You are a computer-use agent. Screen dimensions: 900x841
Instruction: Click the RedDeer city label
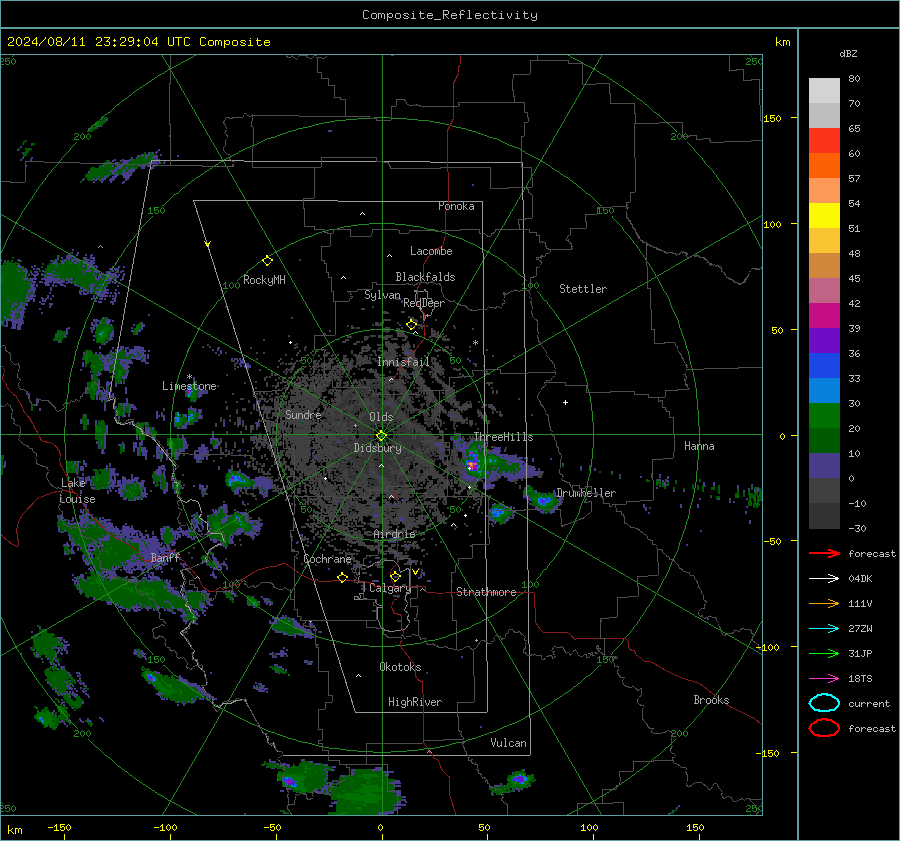pyautogui.click(x=424, y=303)
